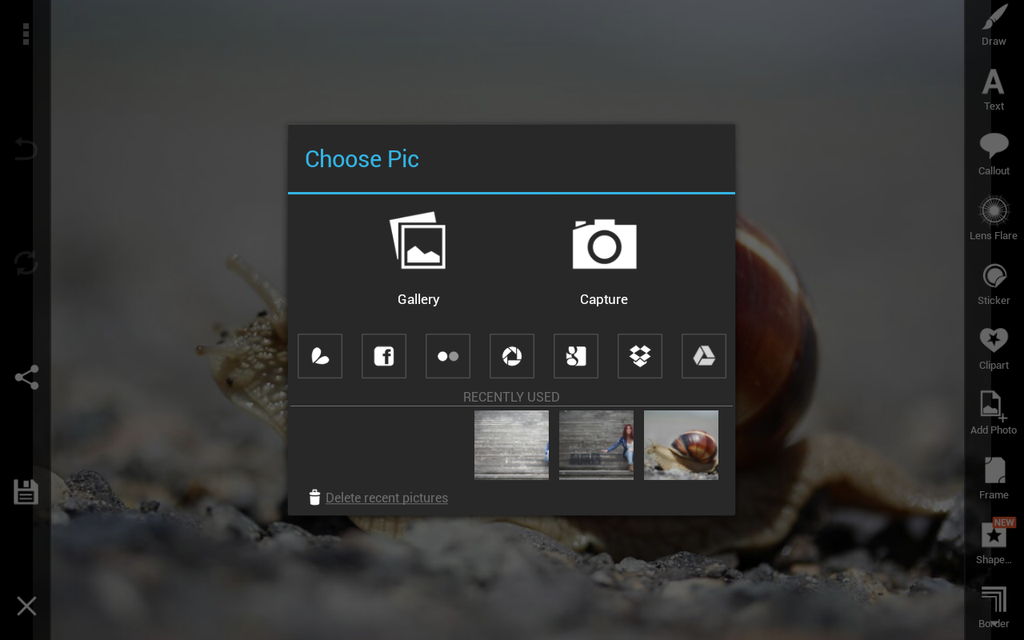Choose picture from Google search
Screen dimensions: 1024x640
pos(576,356)
